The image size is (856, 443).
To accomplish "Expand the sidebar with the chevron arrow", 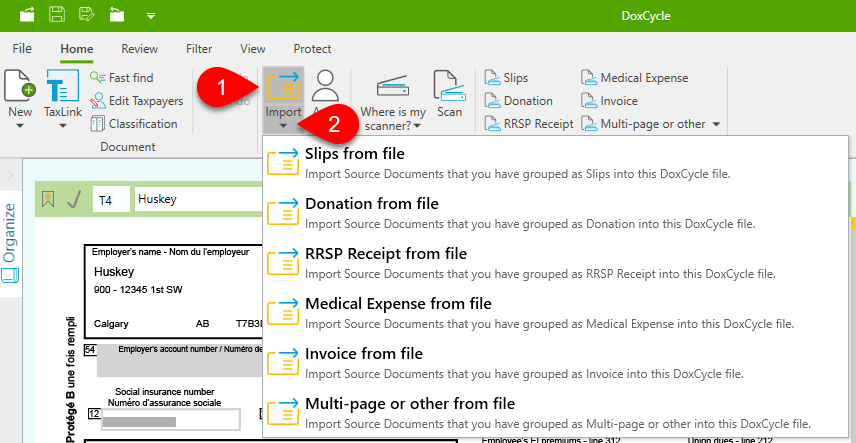I will 10,175.
